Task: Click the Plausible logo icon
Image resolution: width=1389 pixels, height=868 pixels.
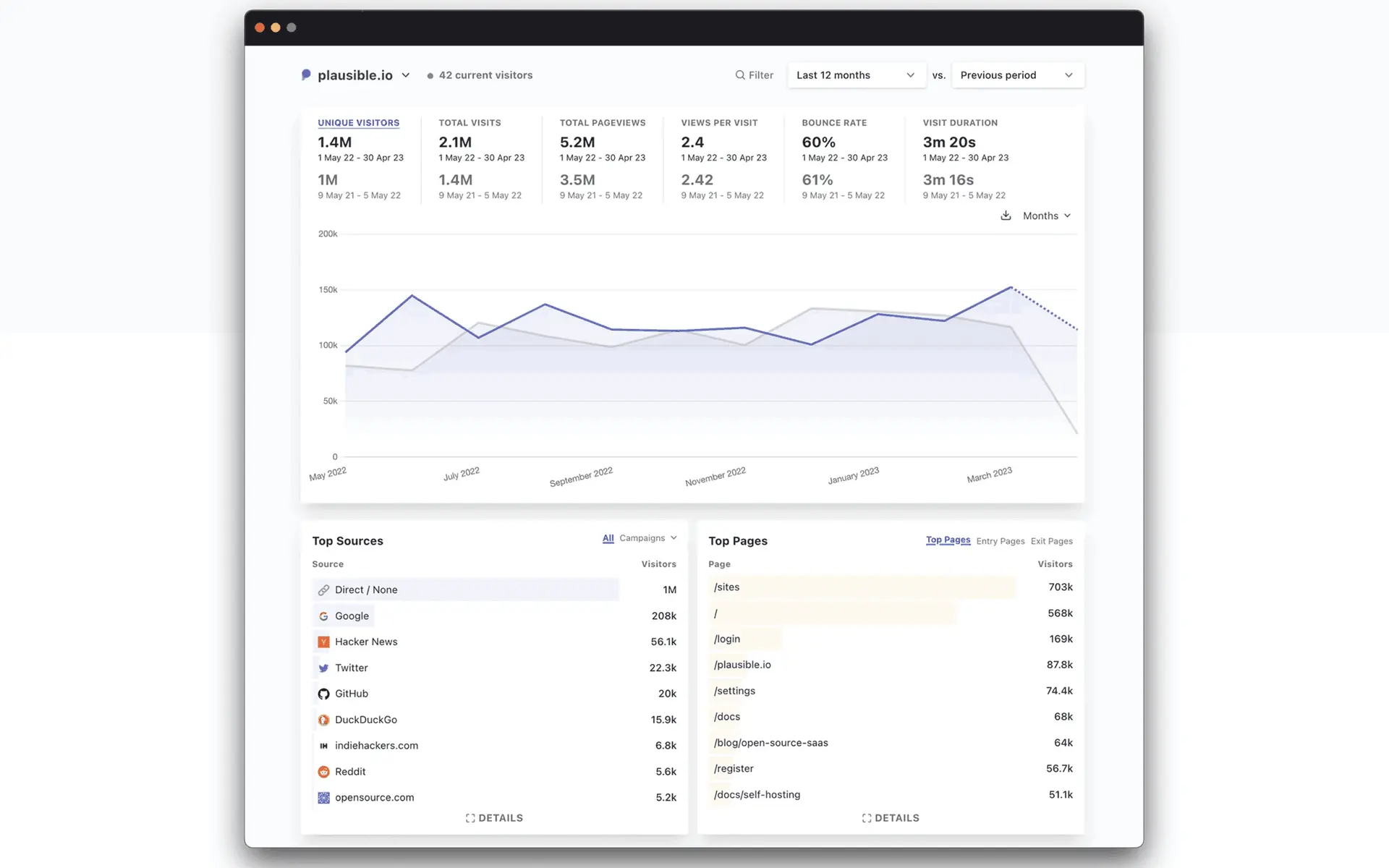Action: 306,75
